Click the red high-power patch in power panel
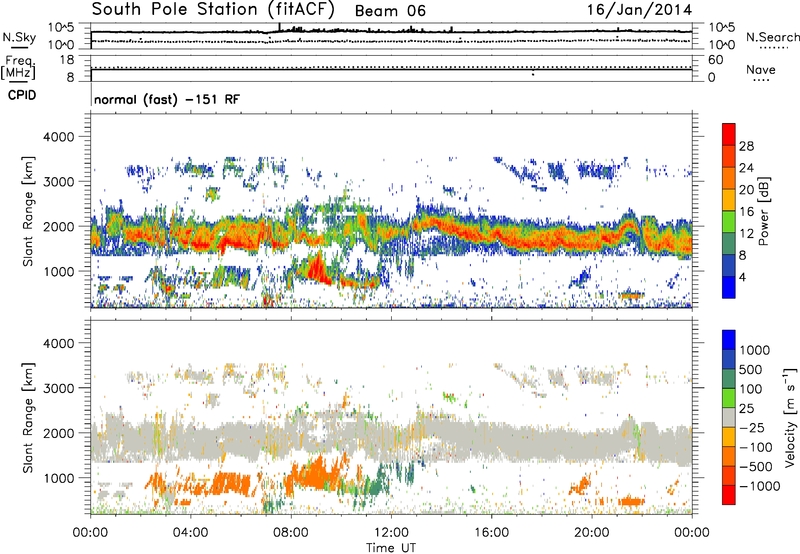Viewport: 800px width, 554px height. (x=318, y=269)
